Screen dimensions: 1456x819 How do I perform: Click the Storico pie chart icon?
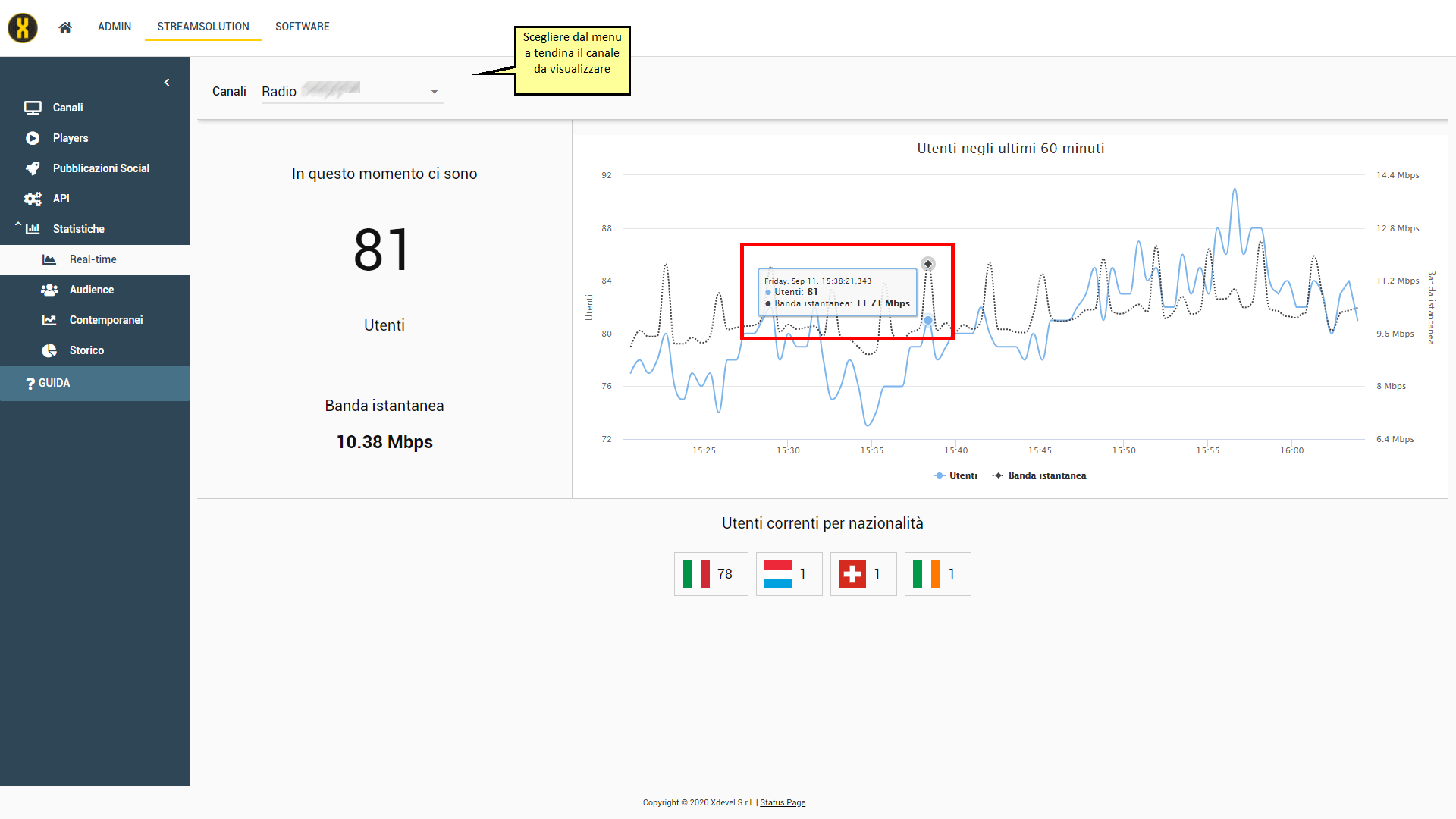coord(49,350)
